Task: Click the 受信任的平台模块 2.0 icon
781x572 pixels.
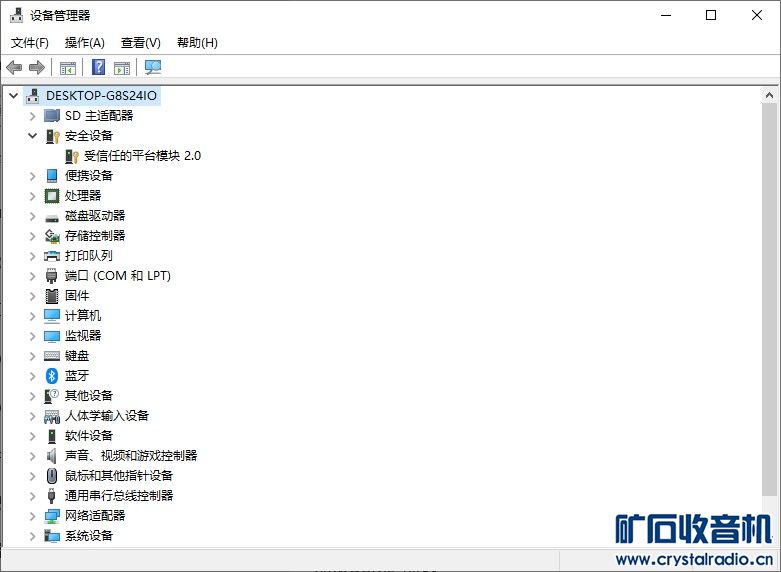Action: (x=72, y=156)
